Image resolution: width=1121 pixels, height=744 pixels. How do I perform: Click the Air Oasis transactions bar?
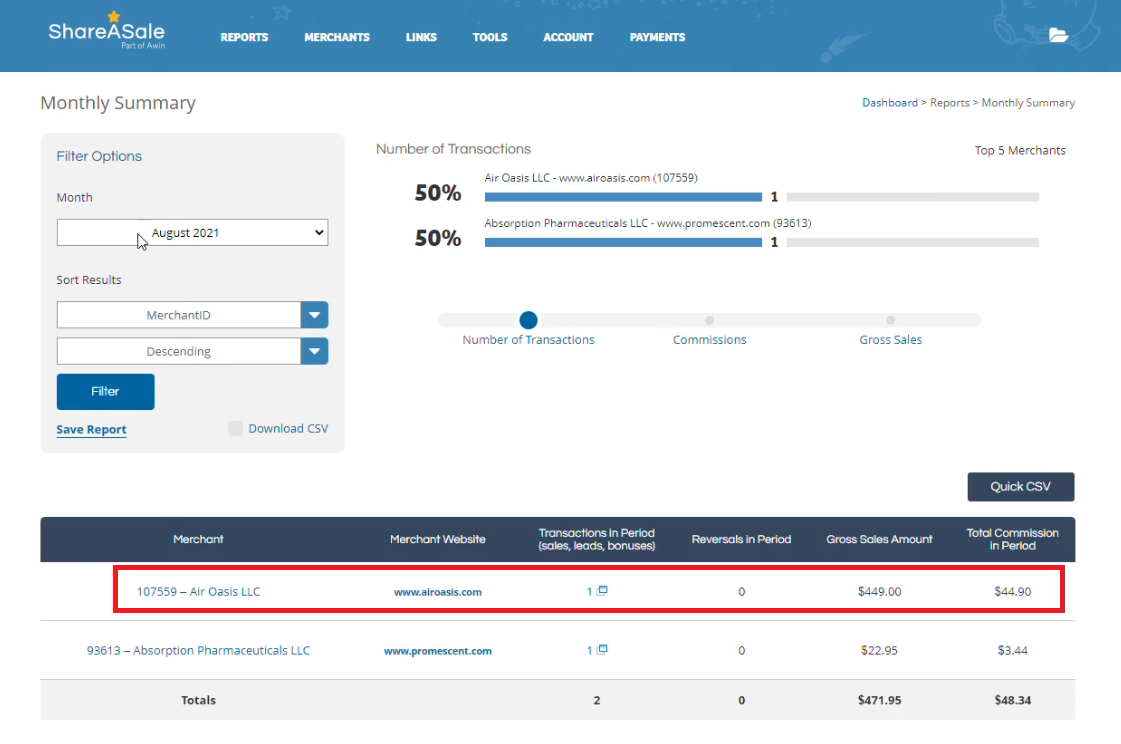tap(623, 197)
